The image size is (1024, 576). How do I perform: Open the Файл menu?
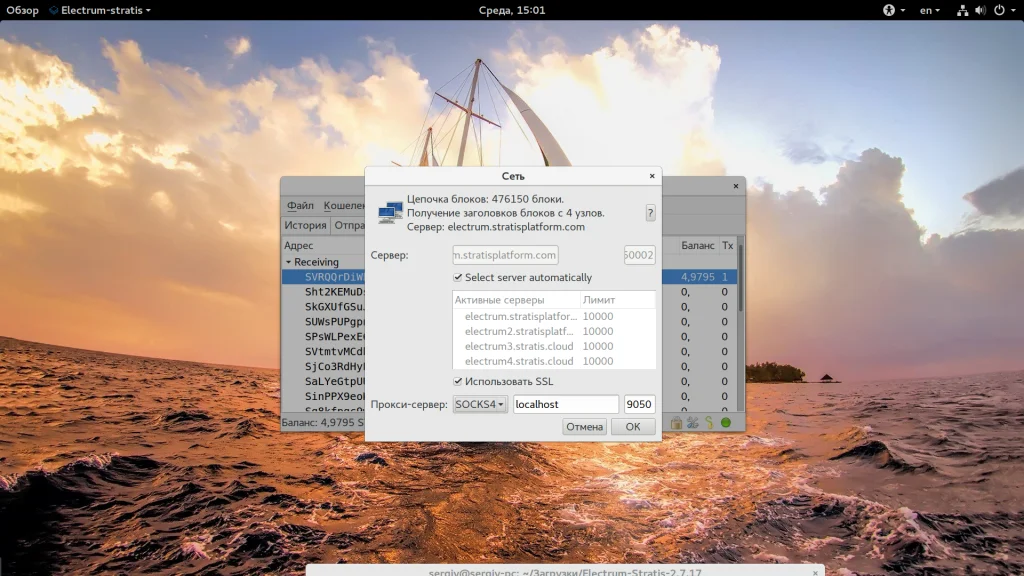300,206
